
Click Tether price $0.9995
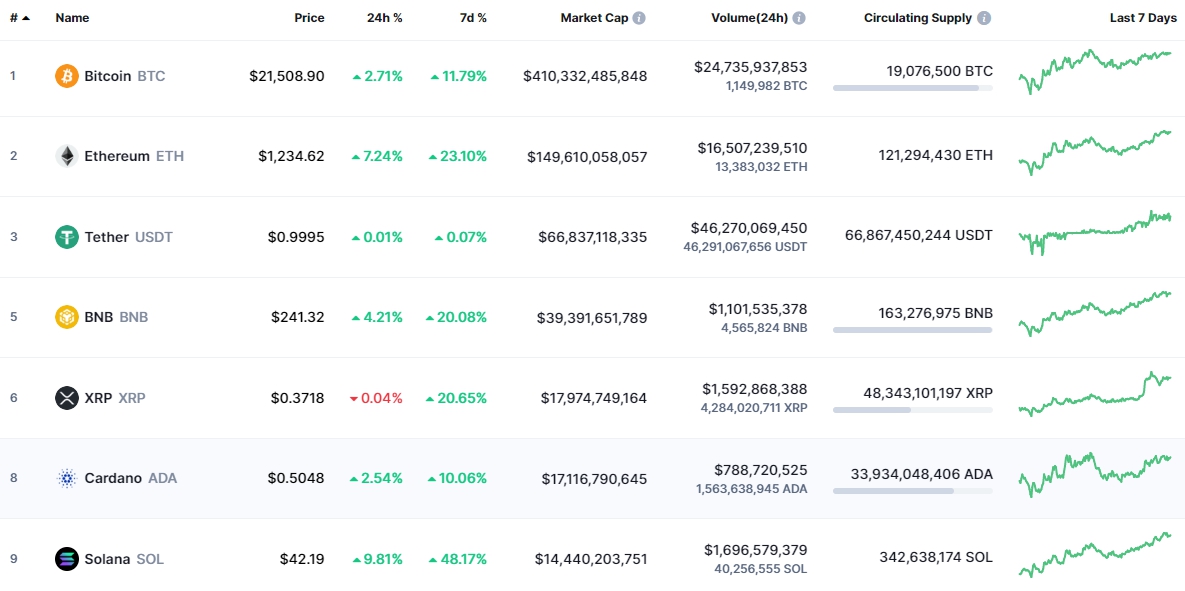(296, 237)
